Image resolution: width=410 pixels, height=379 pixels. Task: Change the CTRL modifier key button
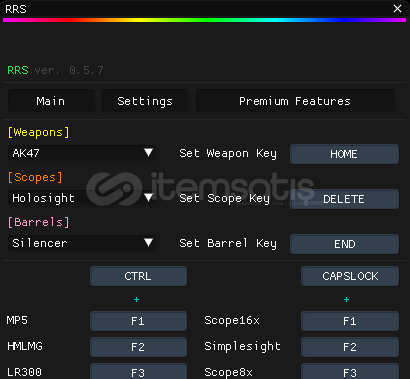(138, 276)
